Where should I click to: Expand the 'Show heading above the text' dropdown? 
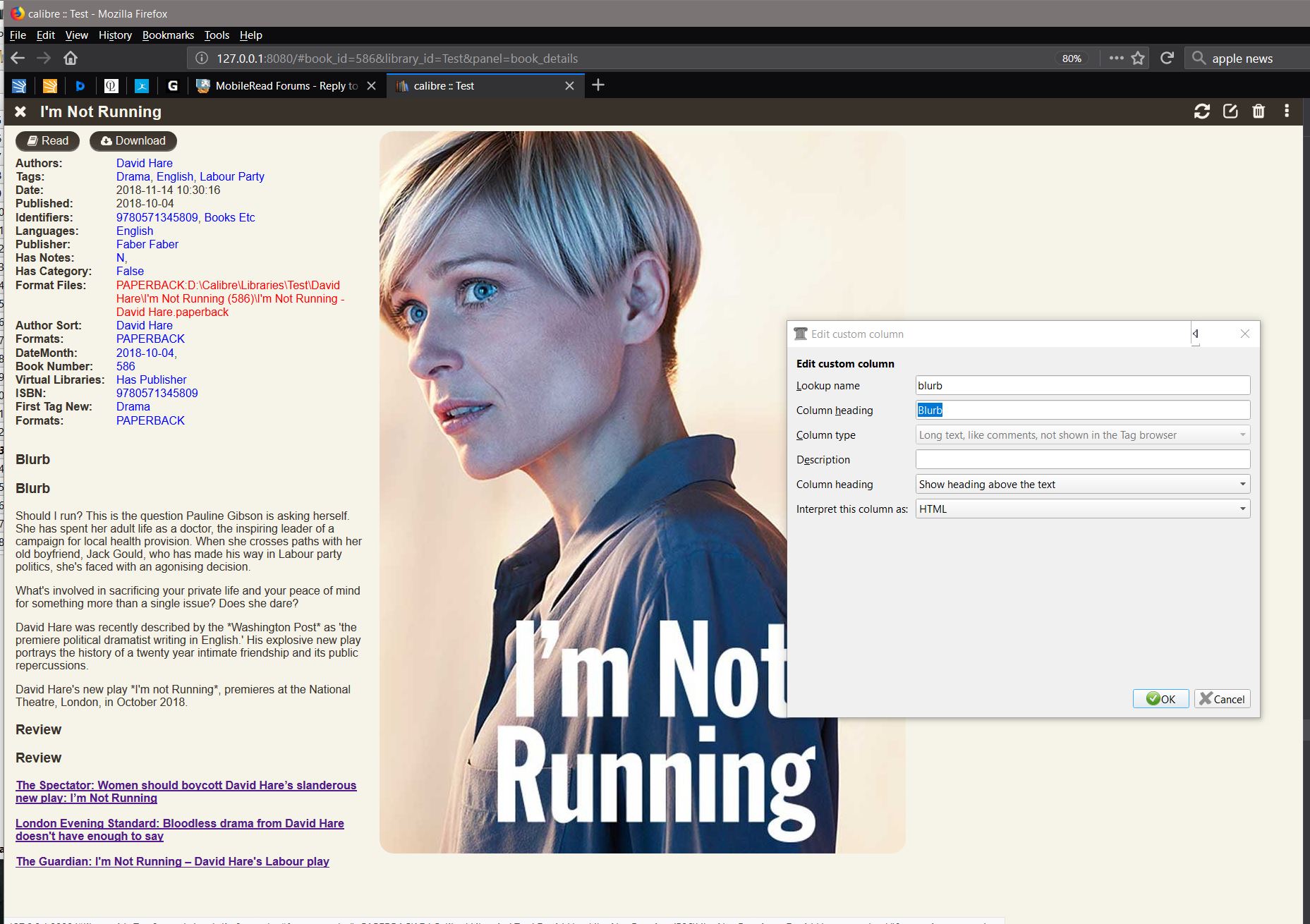tap(1082, 485)
